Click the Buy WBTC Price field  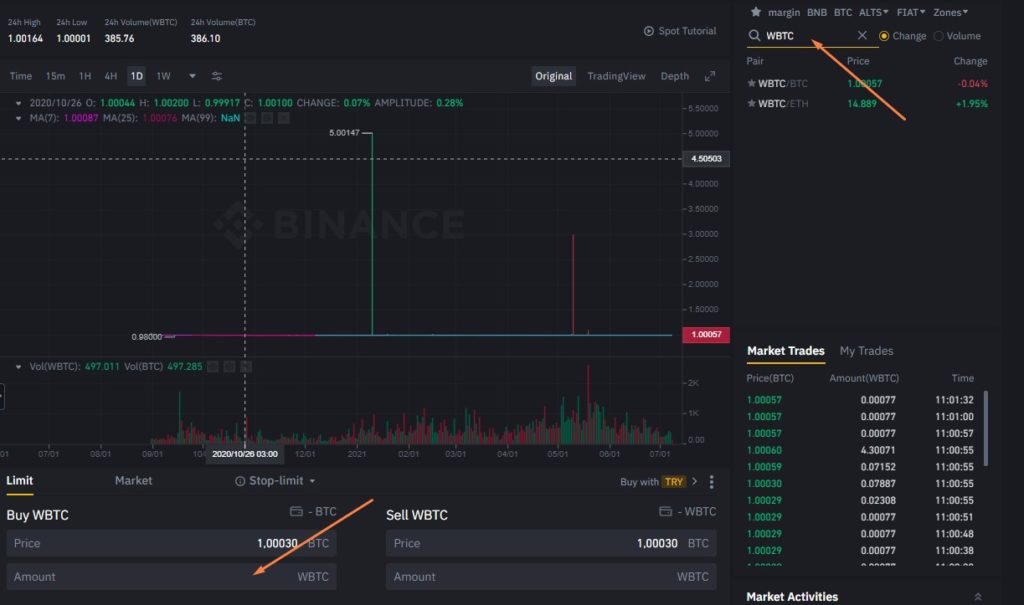(x=172, y=543)
